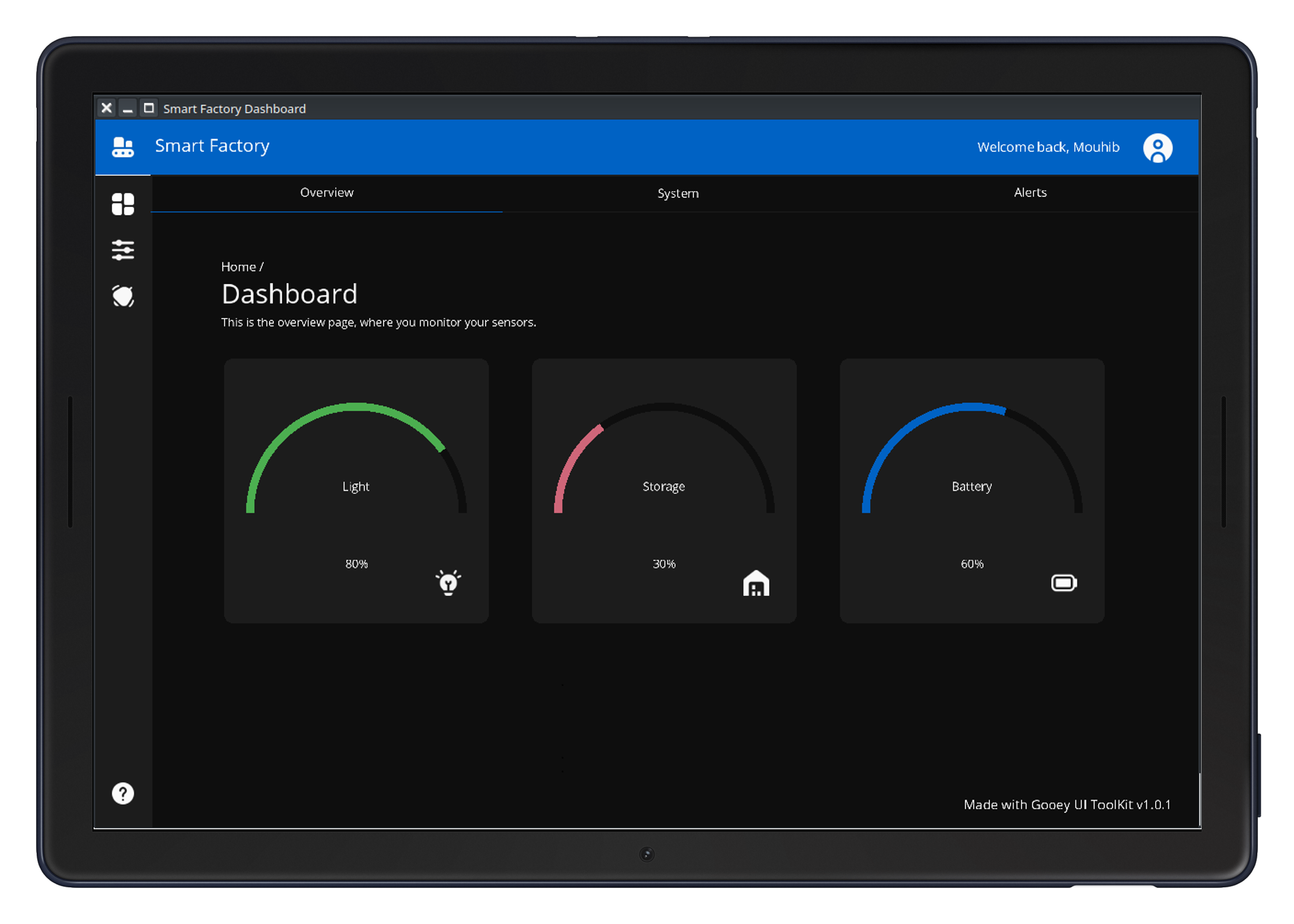Switch to the Overview tab
1294x924 pixels.
pos(327,193)
